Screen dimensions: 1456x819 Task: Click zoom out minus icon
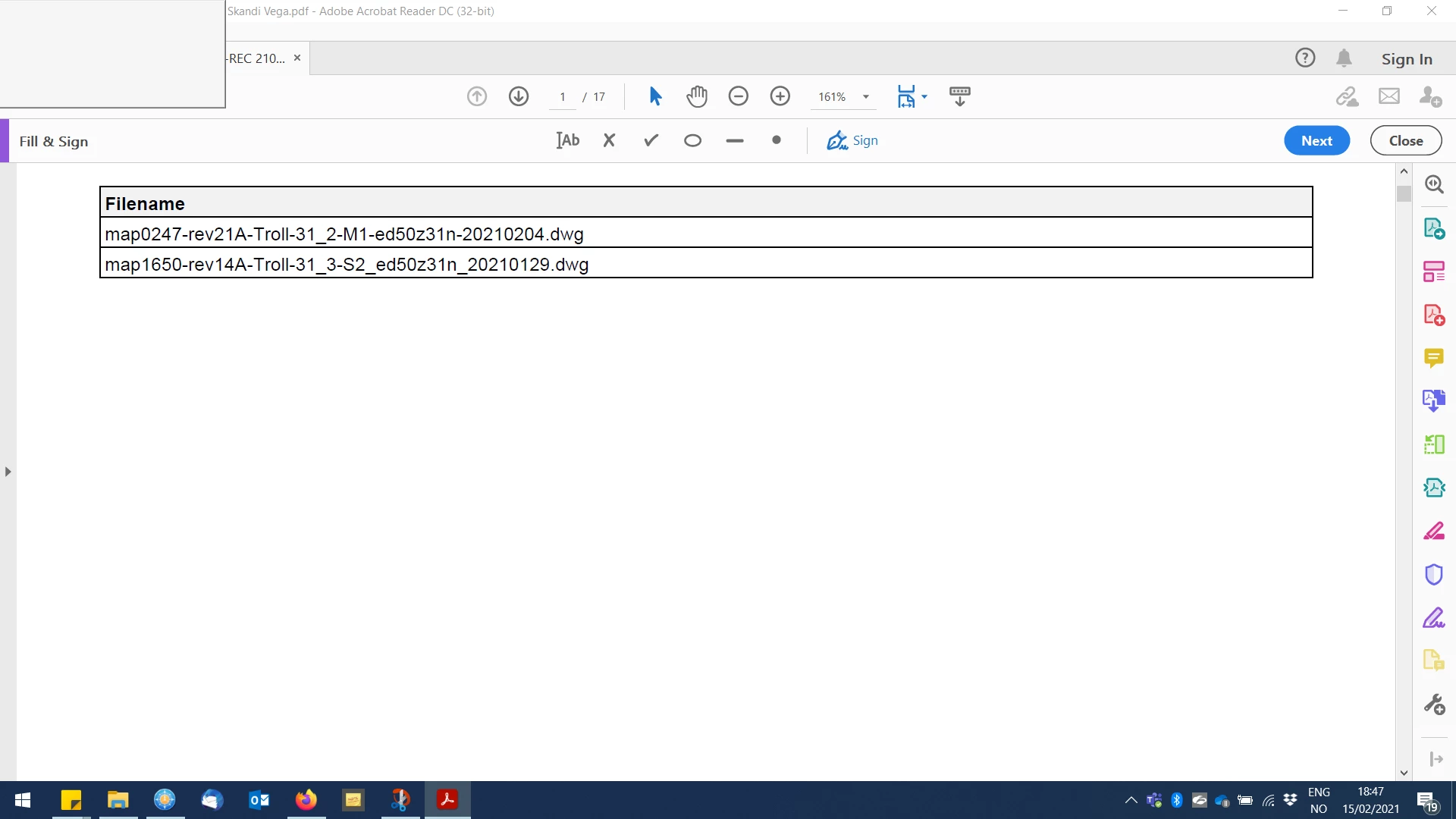click(738, 96)
